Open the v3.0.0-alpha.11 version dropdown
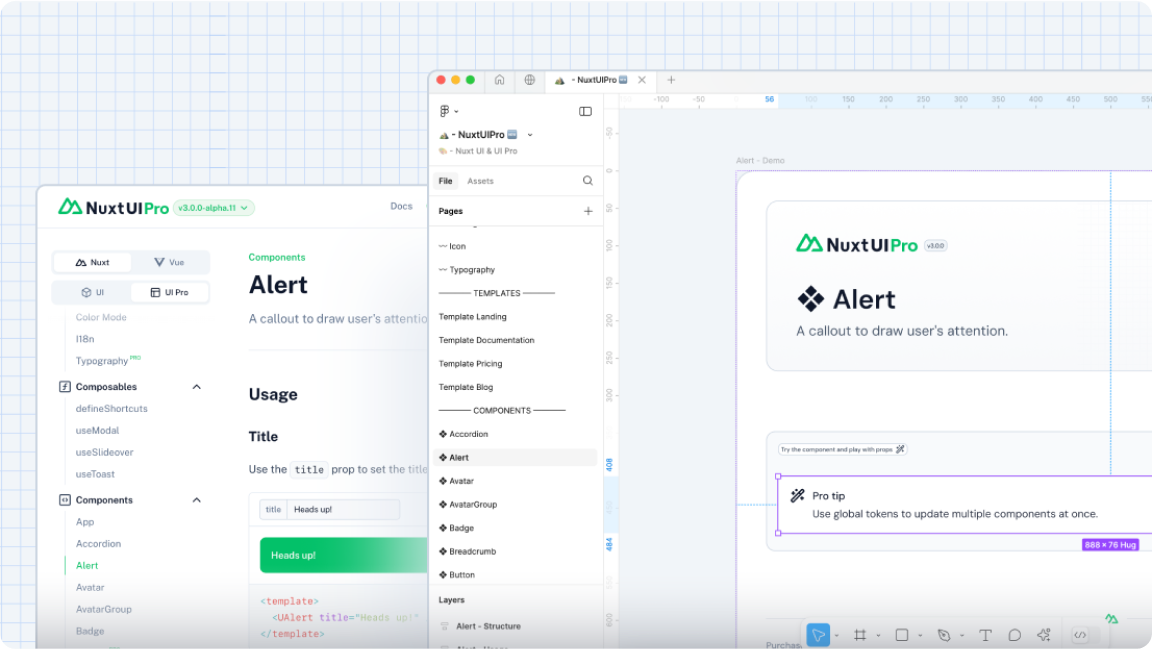Image resolution: width=1152 pixels, height=649 pixels. 212,207
